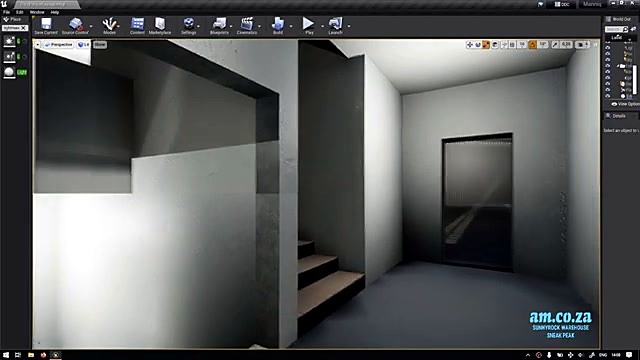The height and width of the screenshot is (360, 640).
Task: Toggle grid snapping in viewport toolbar
Action: 512,44
